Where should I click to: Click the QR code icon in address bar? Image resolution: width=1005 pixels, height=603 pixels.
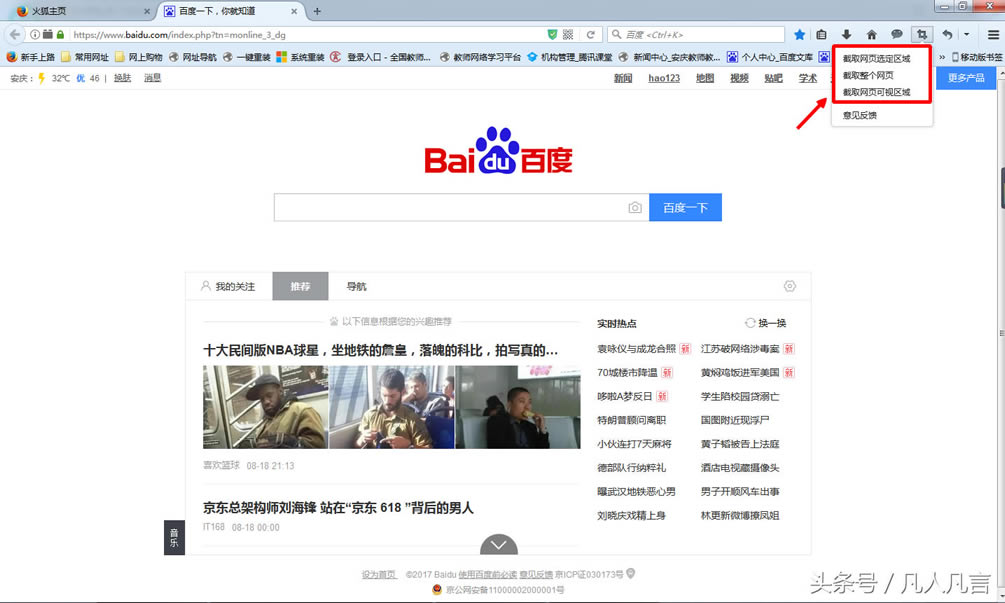point(568,34)
